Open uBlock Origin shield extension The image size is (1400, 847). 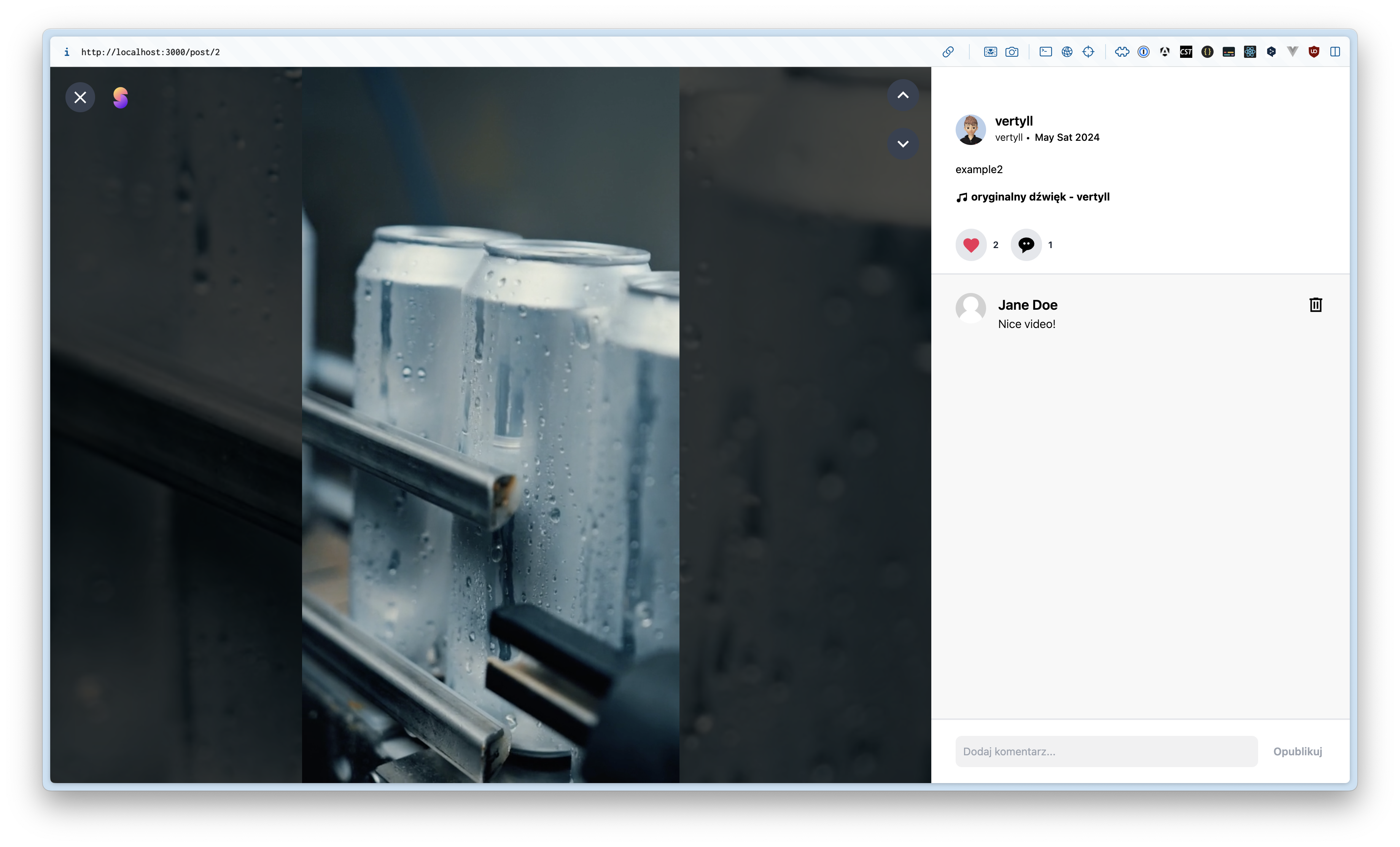(1314, 52)
